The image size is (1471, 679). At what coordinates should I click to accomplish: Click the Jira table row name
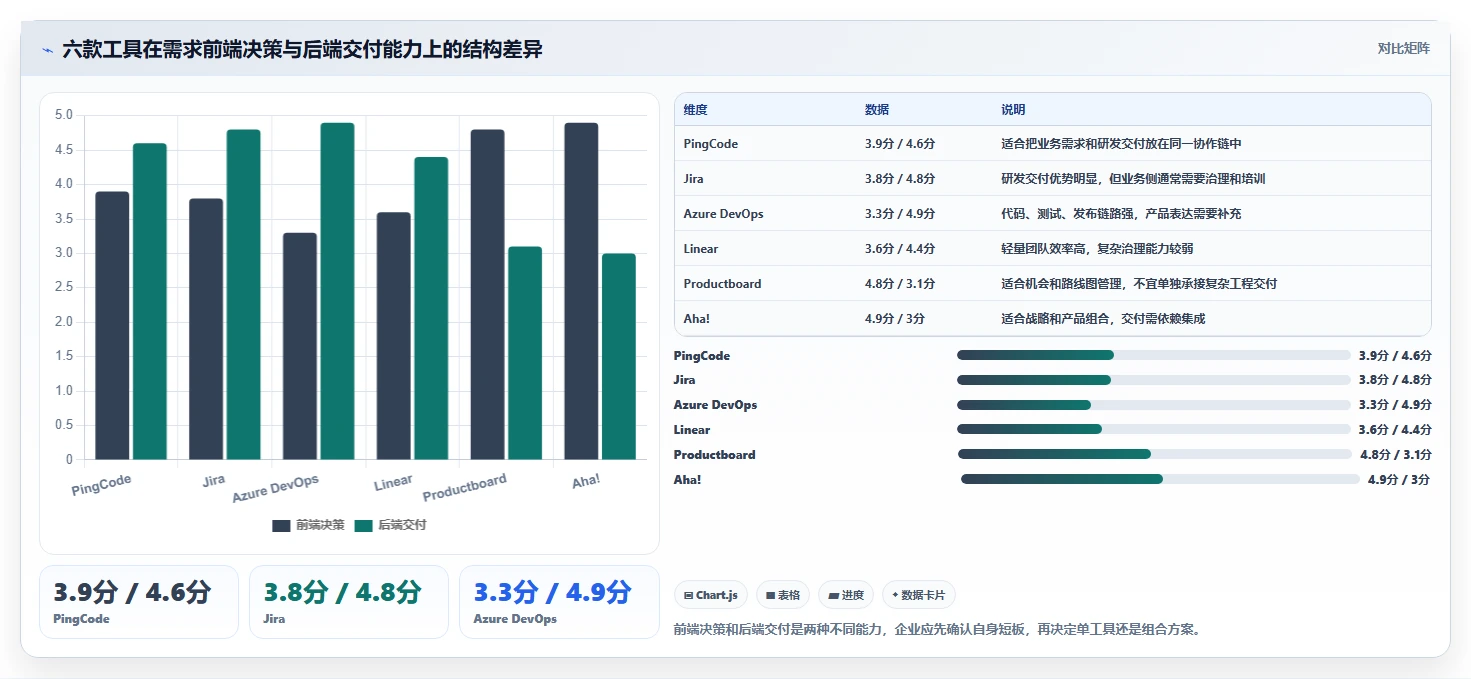click(x=694, y=179)
